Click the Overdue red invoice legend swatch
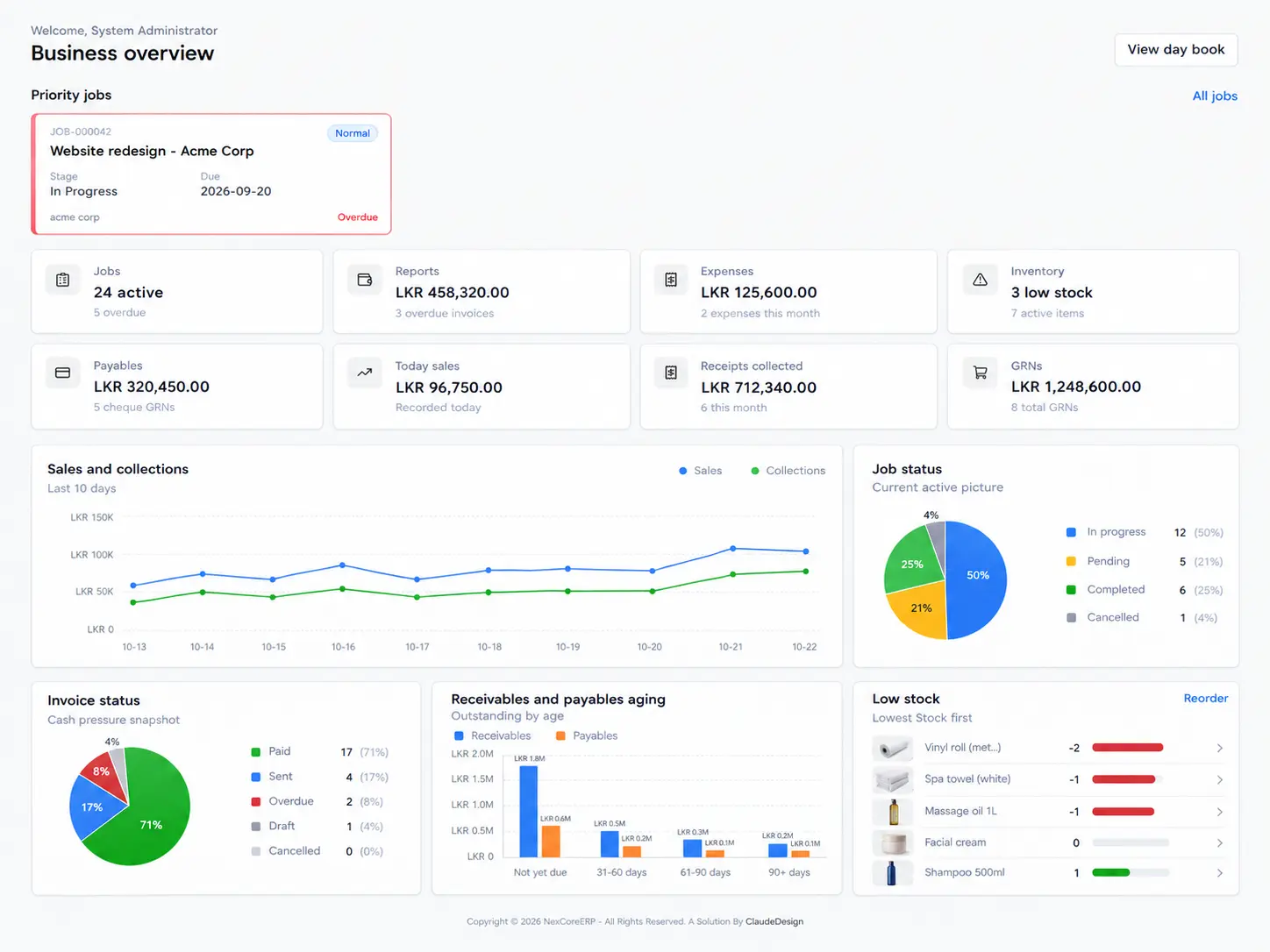This screenshot has height=952, width=1270. [256, 802]
